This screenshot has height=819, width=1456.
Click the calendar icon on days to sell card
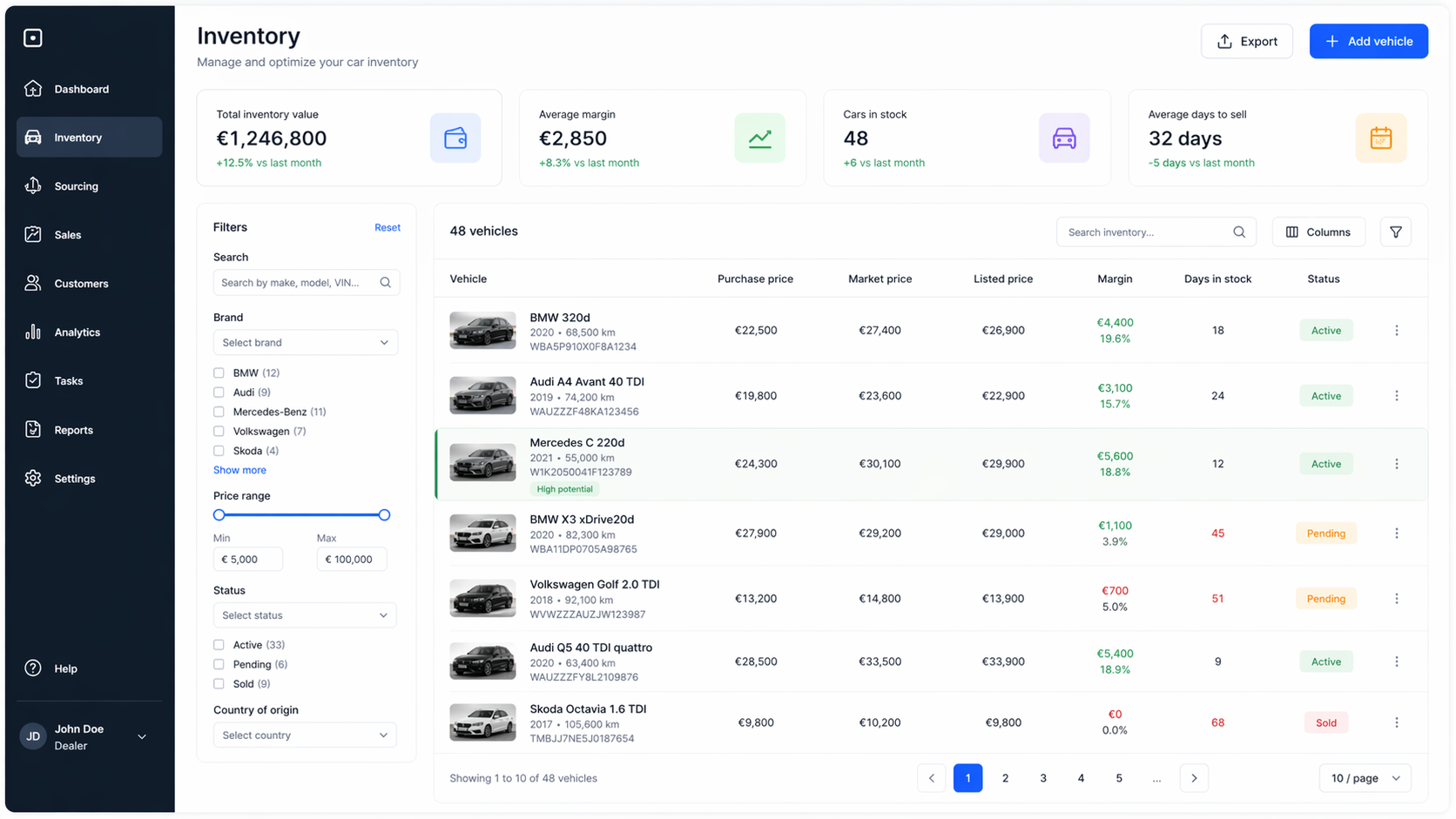tap(1381, 138)
